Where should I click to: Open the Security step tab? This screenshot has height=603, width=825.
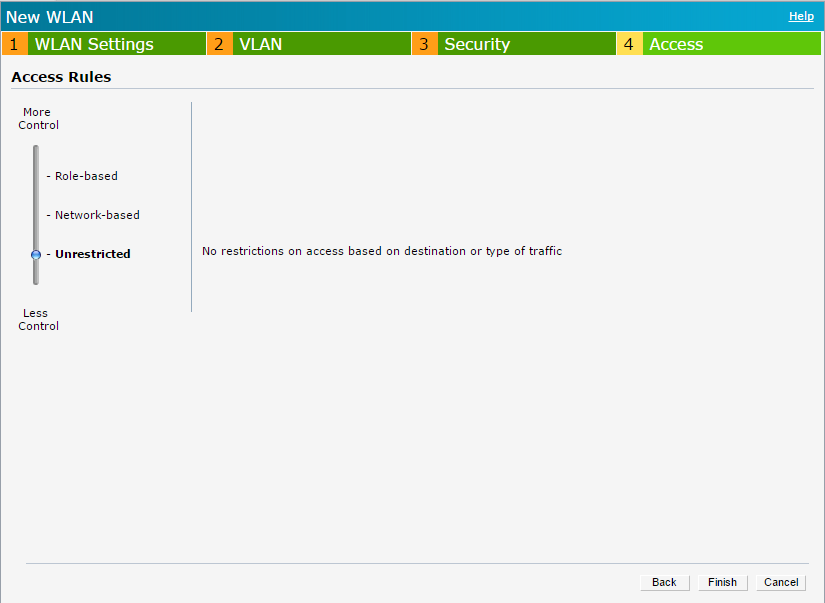tap(477, 44)
